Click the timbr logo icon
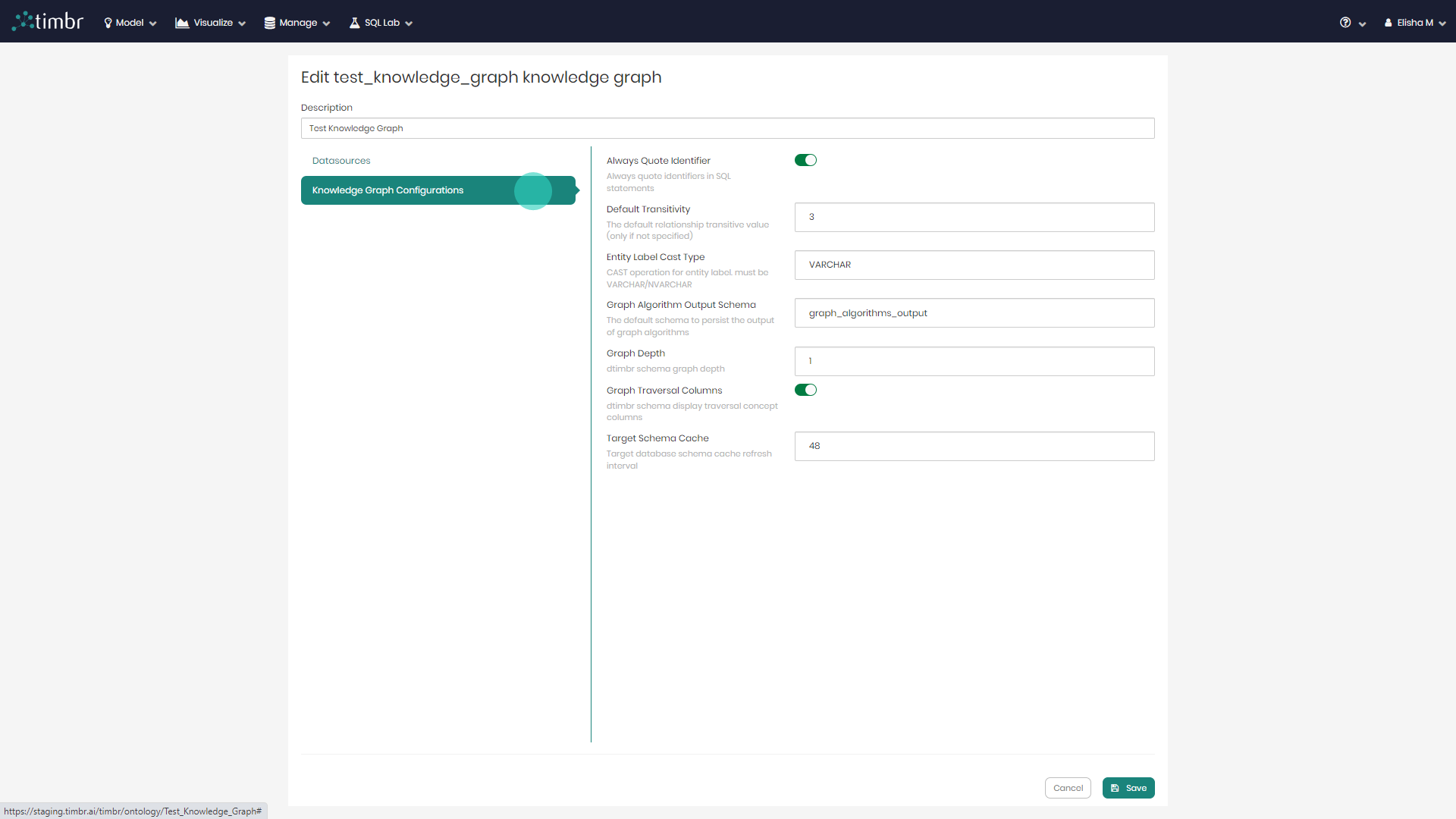Image resolution: width=1456 pixels, height=819 pixels. (x=24, y=20)
